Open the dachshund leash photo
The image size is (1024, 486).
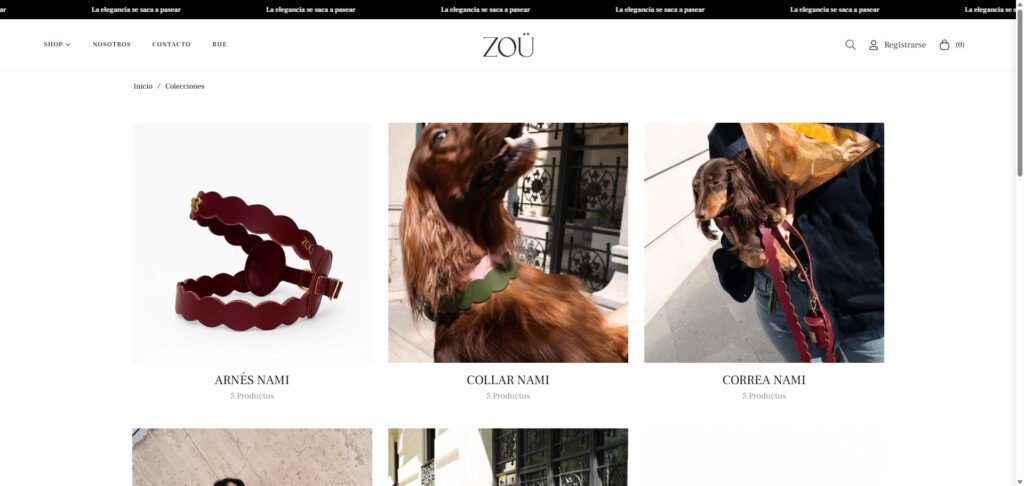click(x=764, y=242)
